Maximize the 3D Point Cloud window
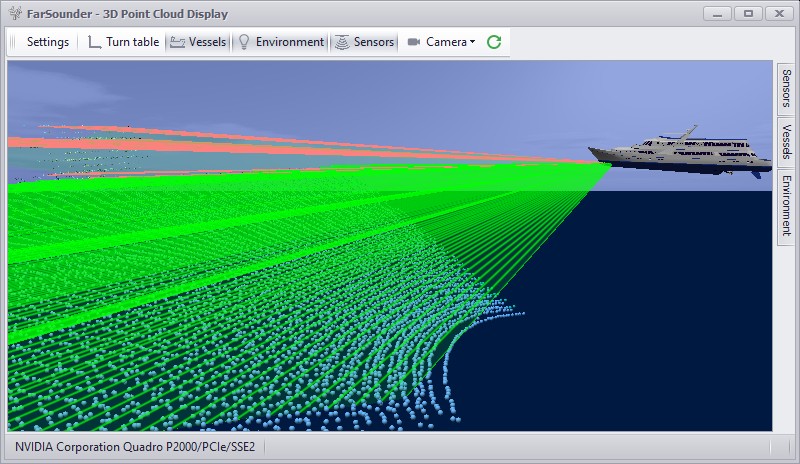Image resolution: width=800 pixels, height=464 pixels. pyautogui.click(x=748, y=13)
